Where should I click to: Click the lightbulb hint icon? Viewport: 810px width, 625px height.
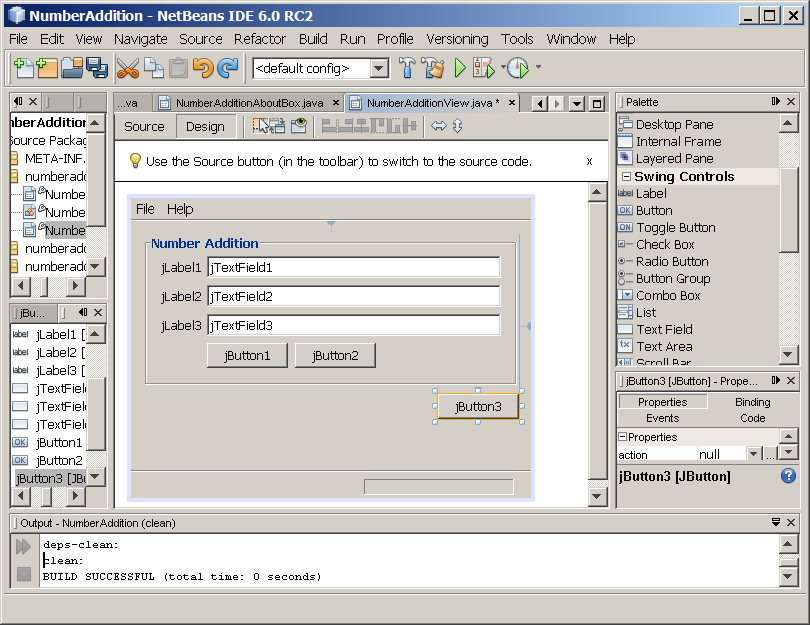pyautogui.click(x=135, y=161)
